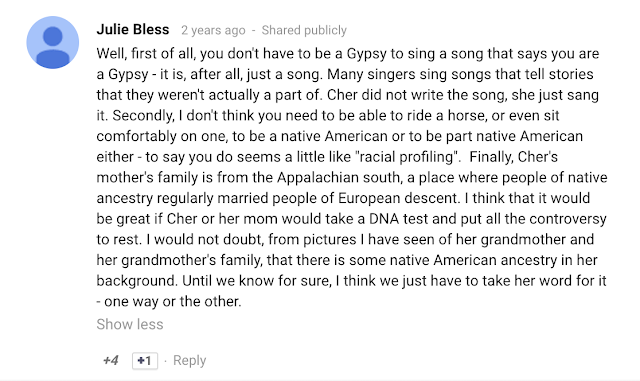Click the "Shared publicly" visibility label
Viewport: 640px width, 381px height.
[x=304, y=30]
